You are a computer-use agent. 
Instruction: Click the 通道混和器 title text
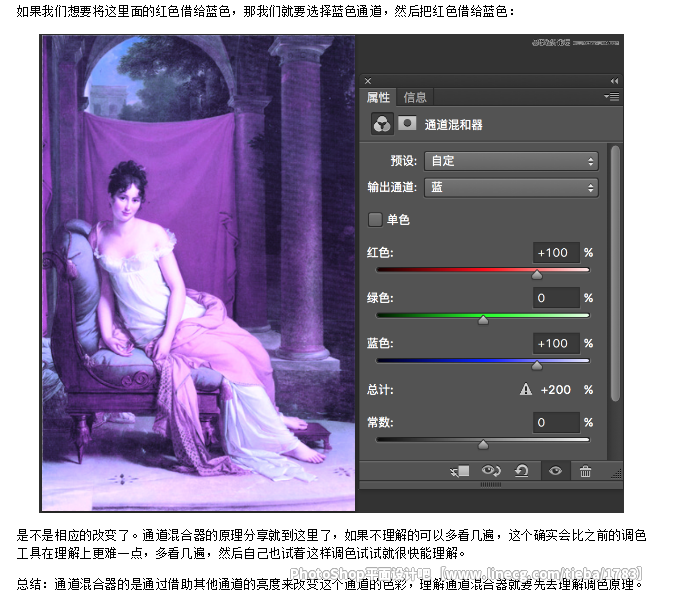tap(453, 125)
